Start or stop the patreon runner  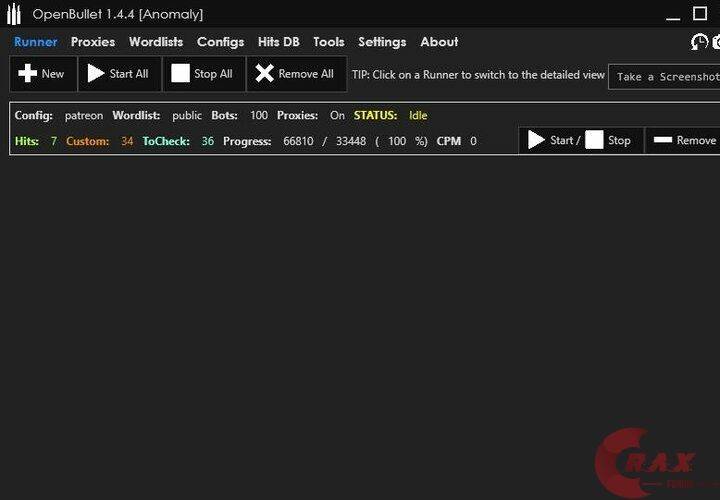point(581,140)
